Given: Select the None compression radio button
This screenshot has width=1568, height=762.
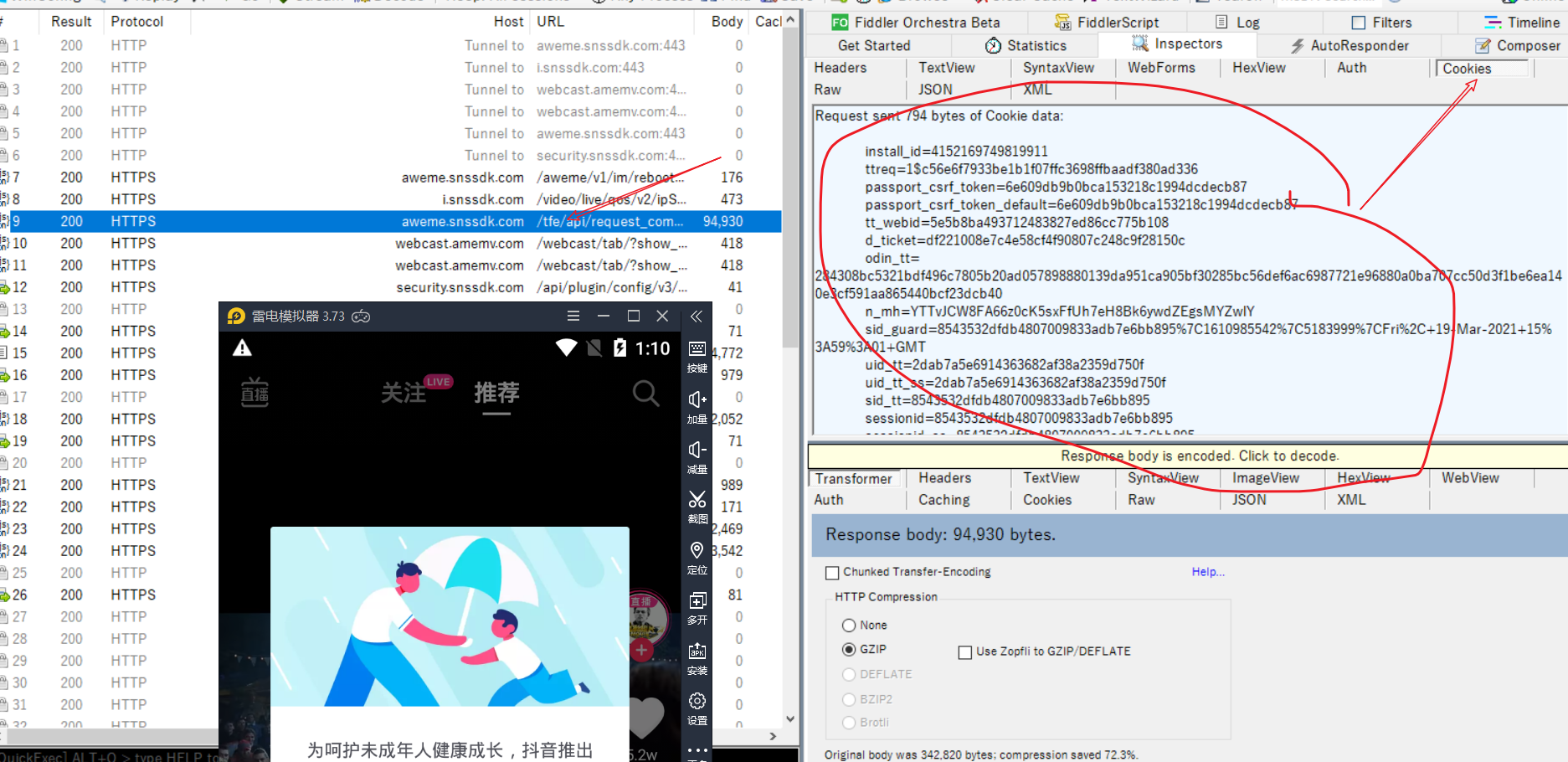Looking at the screenshot, I should tap(849, 626).
